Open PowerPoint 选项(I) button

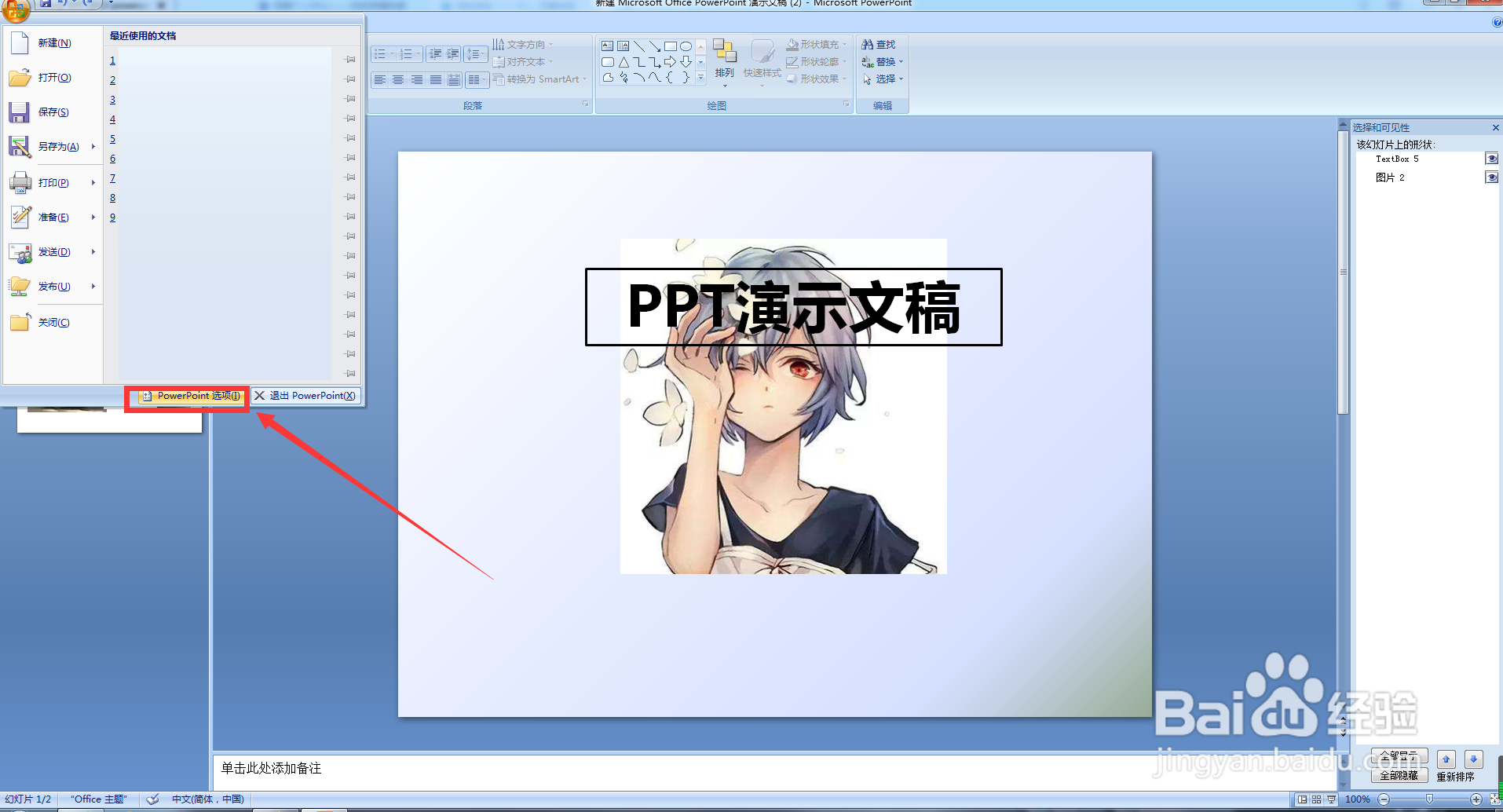pyautogui.click(x=191, y=396)
